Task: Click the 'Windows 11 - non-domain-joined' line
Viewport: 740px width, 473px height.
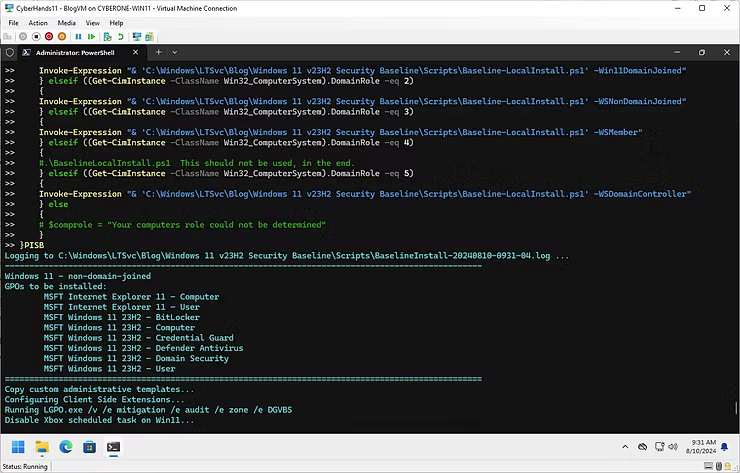Action: pos(78,276)
